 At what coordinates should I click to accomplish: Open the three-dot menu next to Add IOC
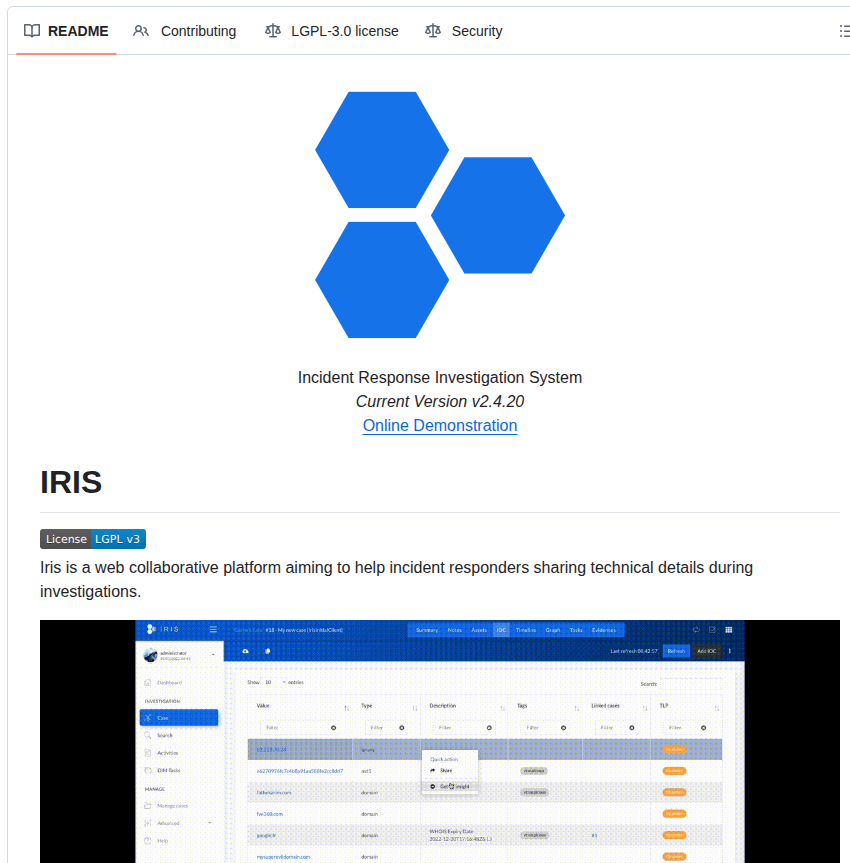tap(729, 652)
